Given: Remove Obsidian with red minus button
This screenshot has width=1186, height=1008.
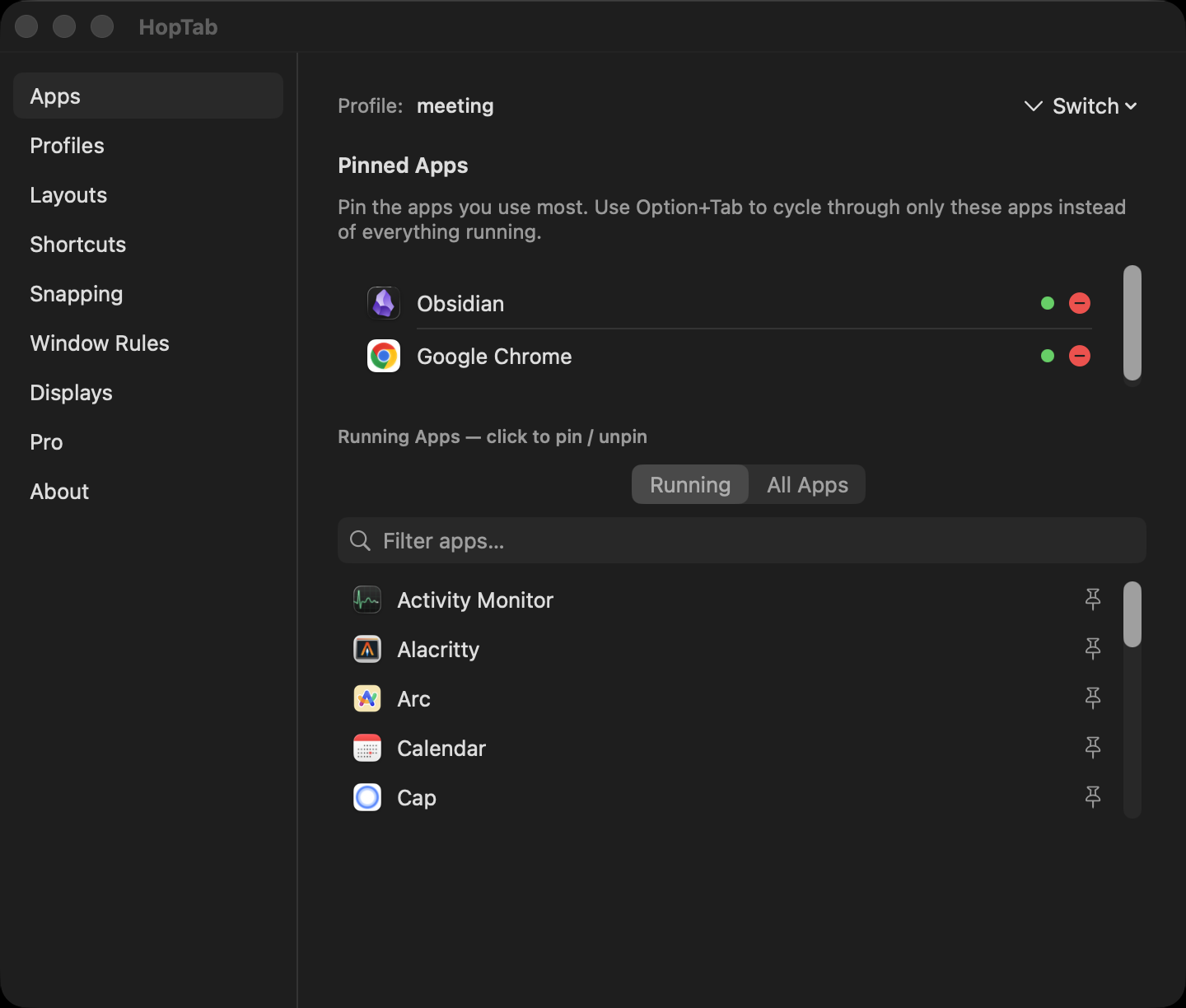Looking at the screenshot, I should click(x=1080, y=303).
